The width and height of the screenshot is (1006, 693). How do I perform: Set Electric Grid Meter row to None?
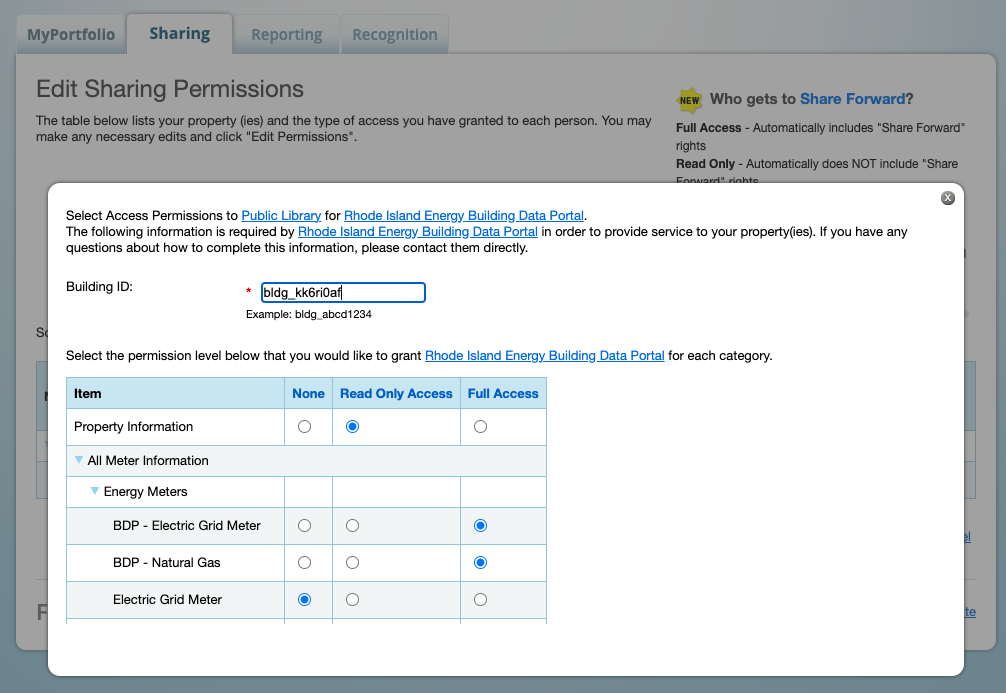(x=305, y=599)
